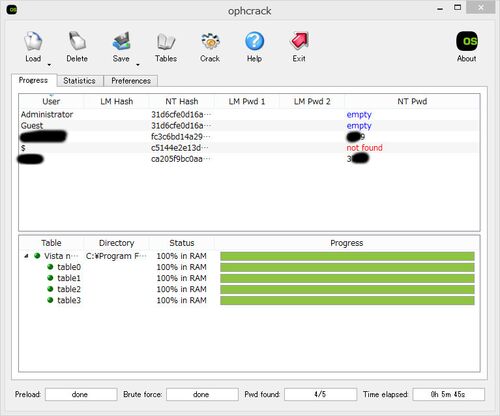
Task: Click the ca205f9bc0aa hash cell
Action: (x=181, y=159)
